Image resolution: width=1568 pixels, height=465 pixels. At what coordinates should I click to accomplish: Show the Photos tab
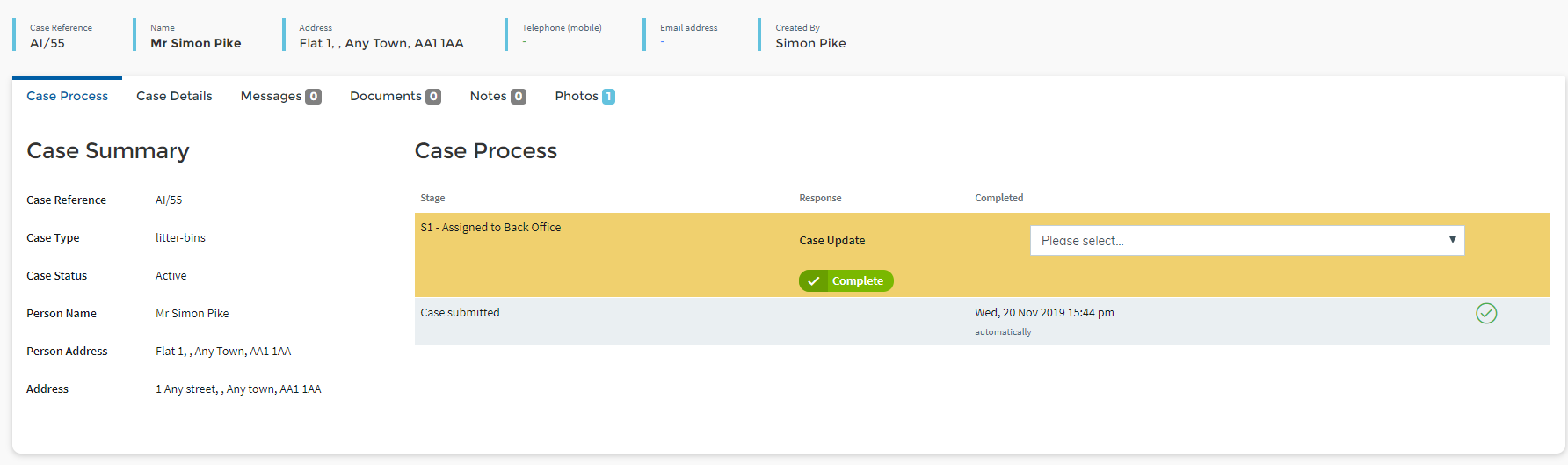coord(577,96)
